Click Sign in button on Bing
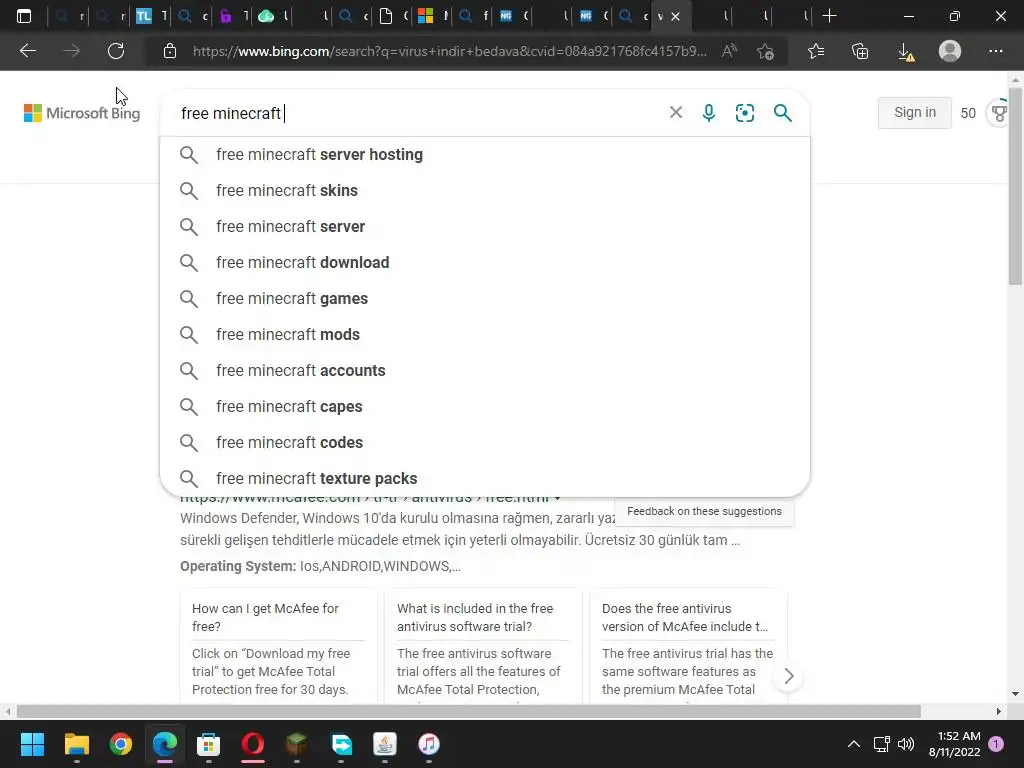 coord(914,112)
